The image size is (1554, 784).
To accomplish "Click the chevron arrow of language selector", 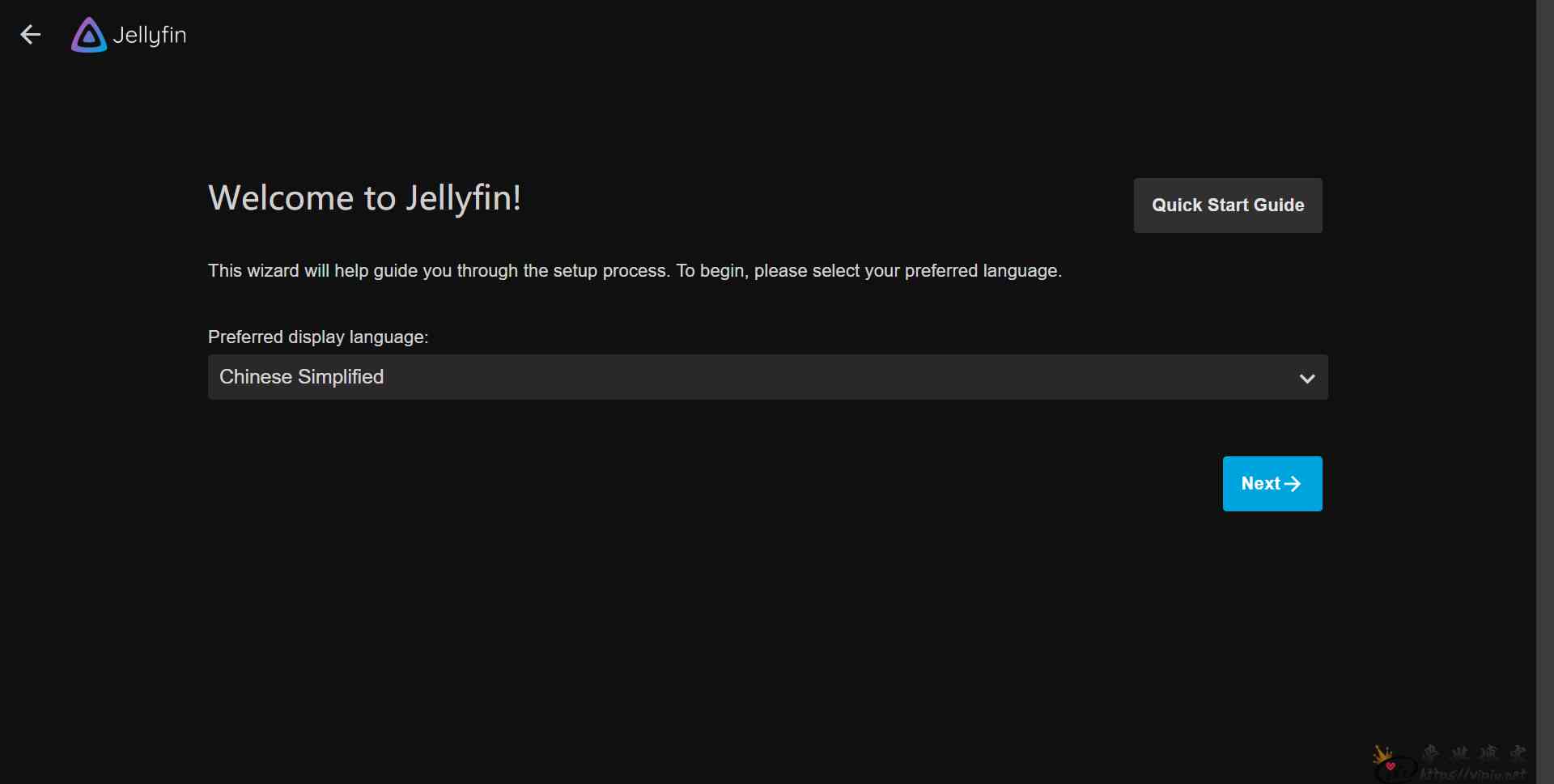I will [1306, 379].
